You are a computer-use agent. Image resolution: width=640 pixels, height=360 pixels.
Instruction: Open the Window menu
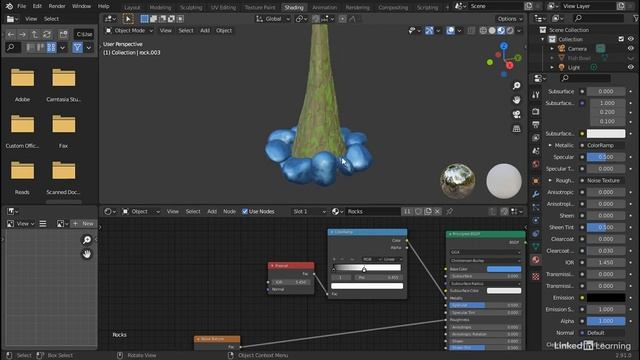(x=81, y=6)
